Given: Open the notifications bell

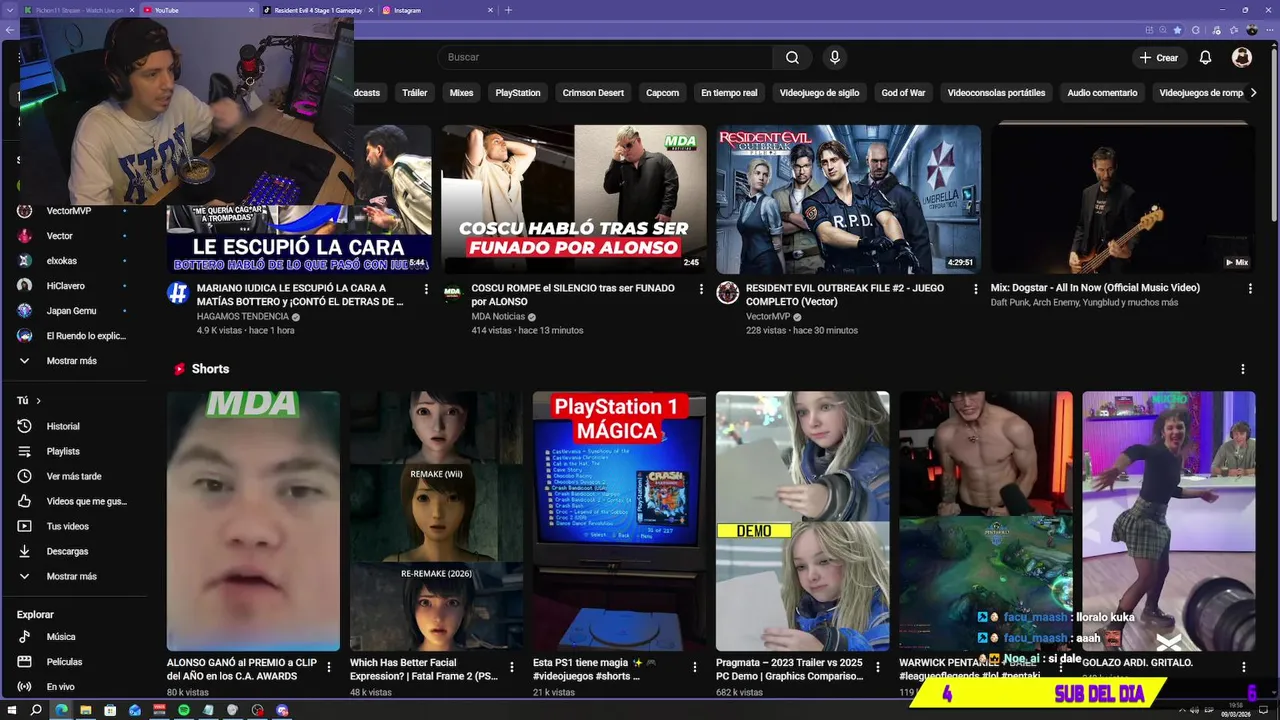Looking at the screenshot, I should pos(1205,58).
